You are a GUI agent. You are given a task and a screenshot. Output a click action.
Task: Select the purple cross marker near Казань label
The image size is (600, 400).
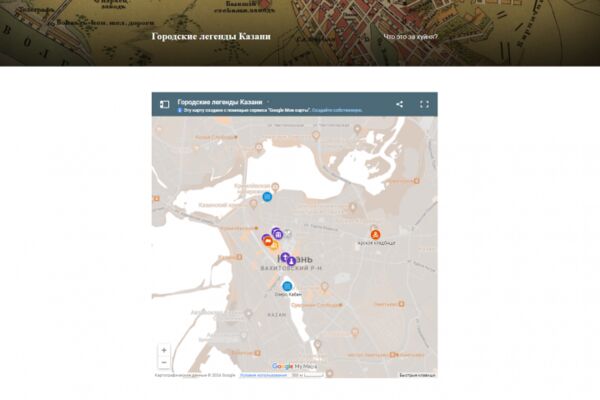[285, 257]
